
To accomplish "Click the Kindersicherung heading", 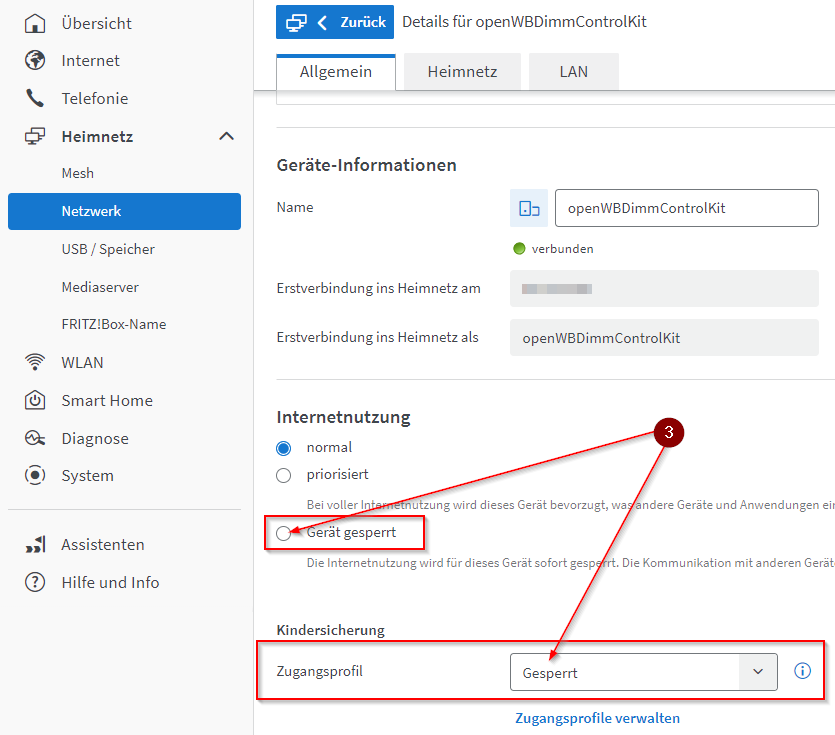I will pyautogui.click(x=331, y=630).
